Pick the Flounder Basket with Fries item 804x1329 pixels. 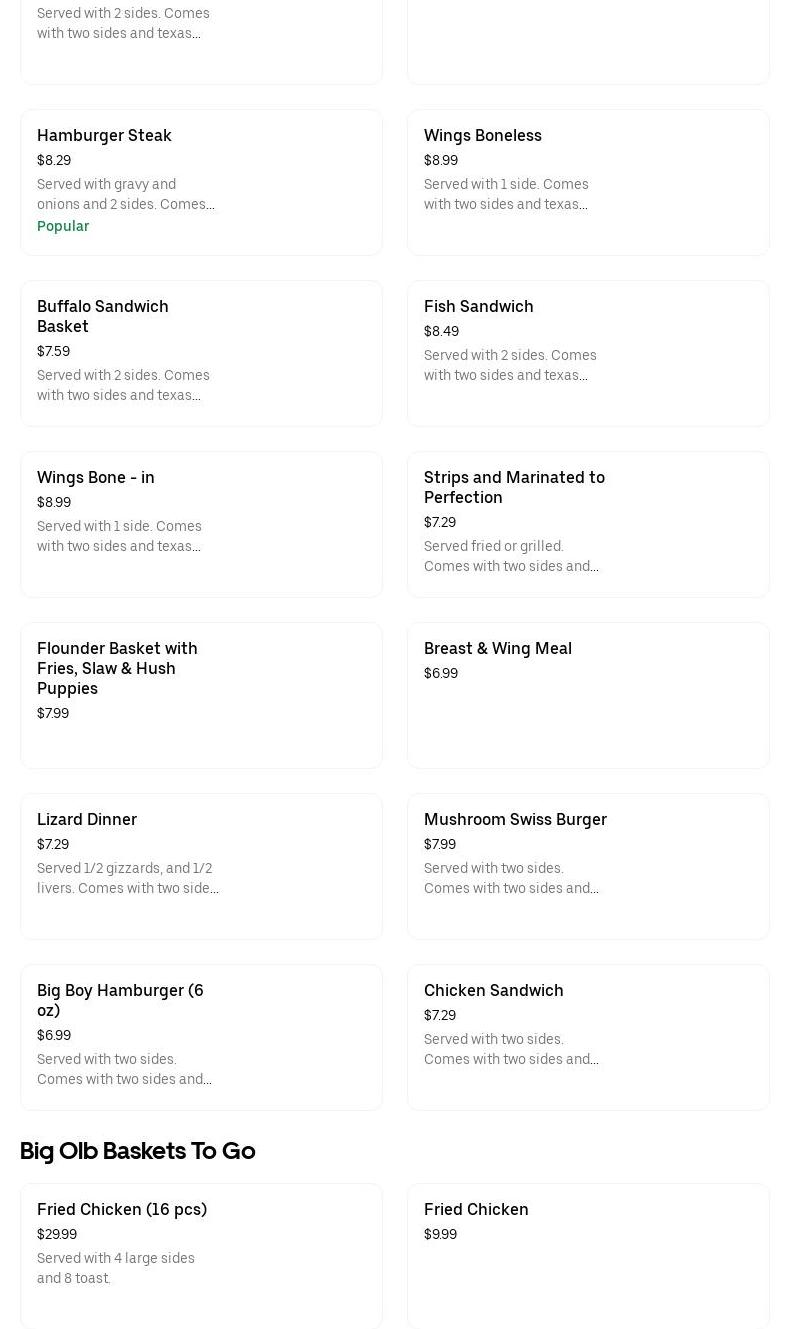[117, 668]
